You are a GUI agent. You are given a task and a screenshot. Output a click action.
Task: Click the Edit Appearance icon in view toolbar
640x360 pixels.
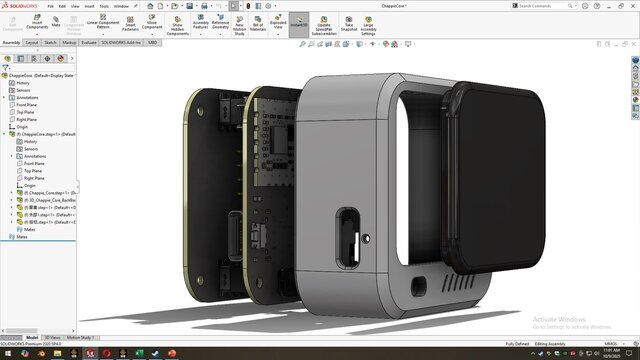pyautogui.click(x=386, y=44)
